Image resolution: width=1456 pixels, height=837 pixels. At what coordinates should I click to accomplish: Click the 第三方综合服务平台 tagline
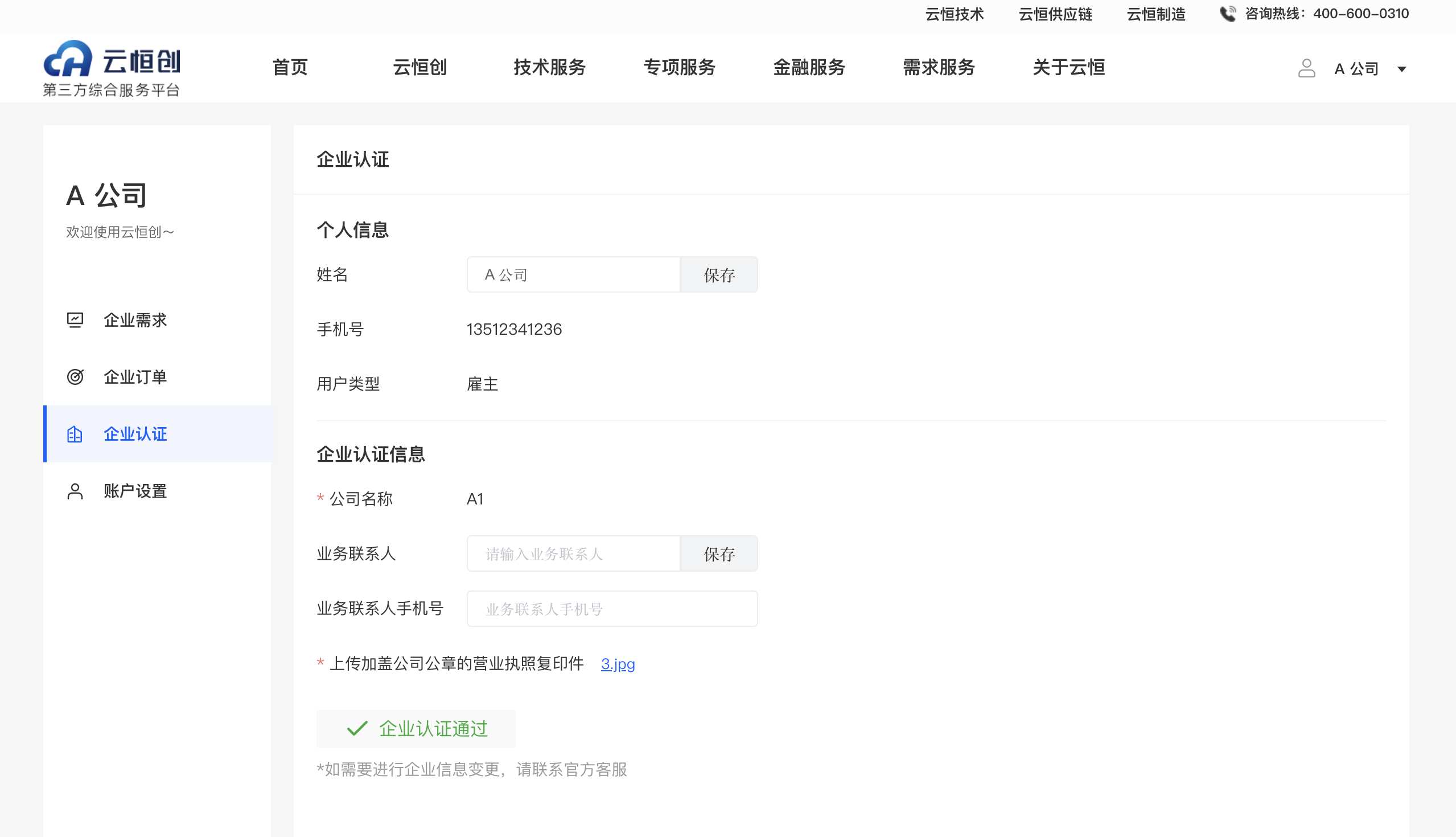pyautogui.click(x=112, y=90)
